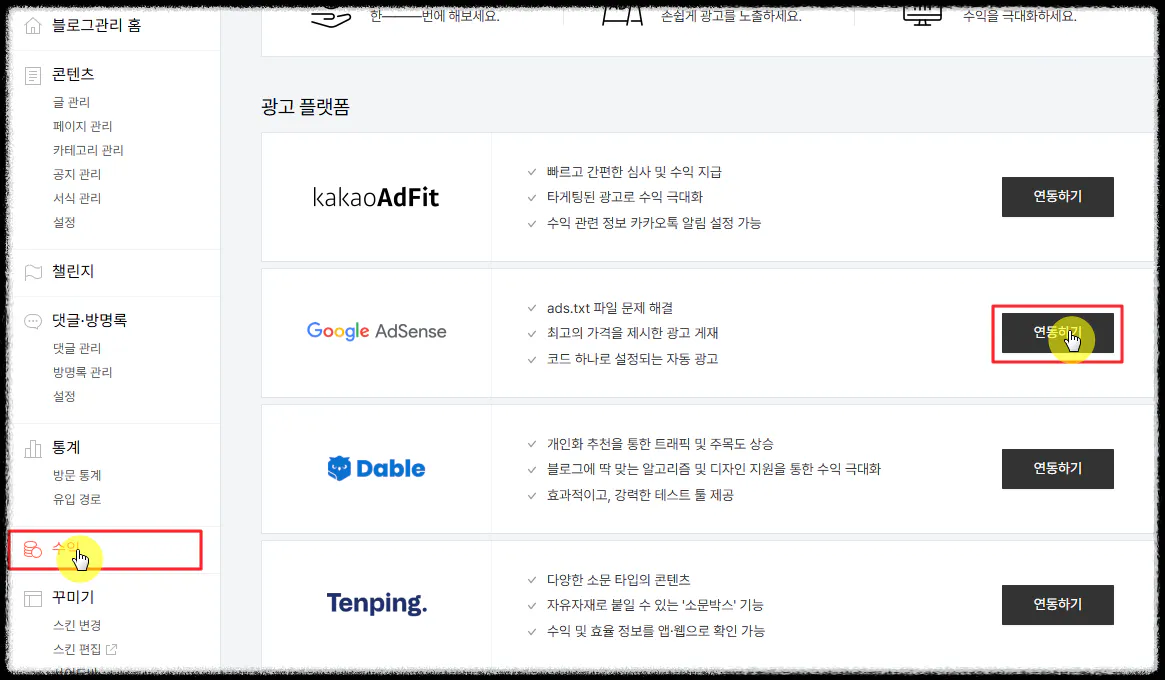This screenshot has height=680, width=1165.
Task: Click the 콘텐츠 document icon
Action: tap(33, 75)
